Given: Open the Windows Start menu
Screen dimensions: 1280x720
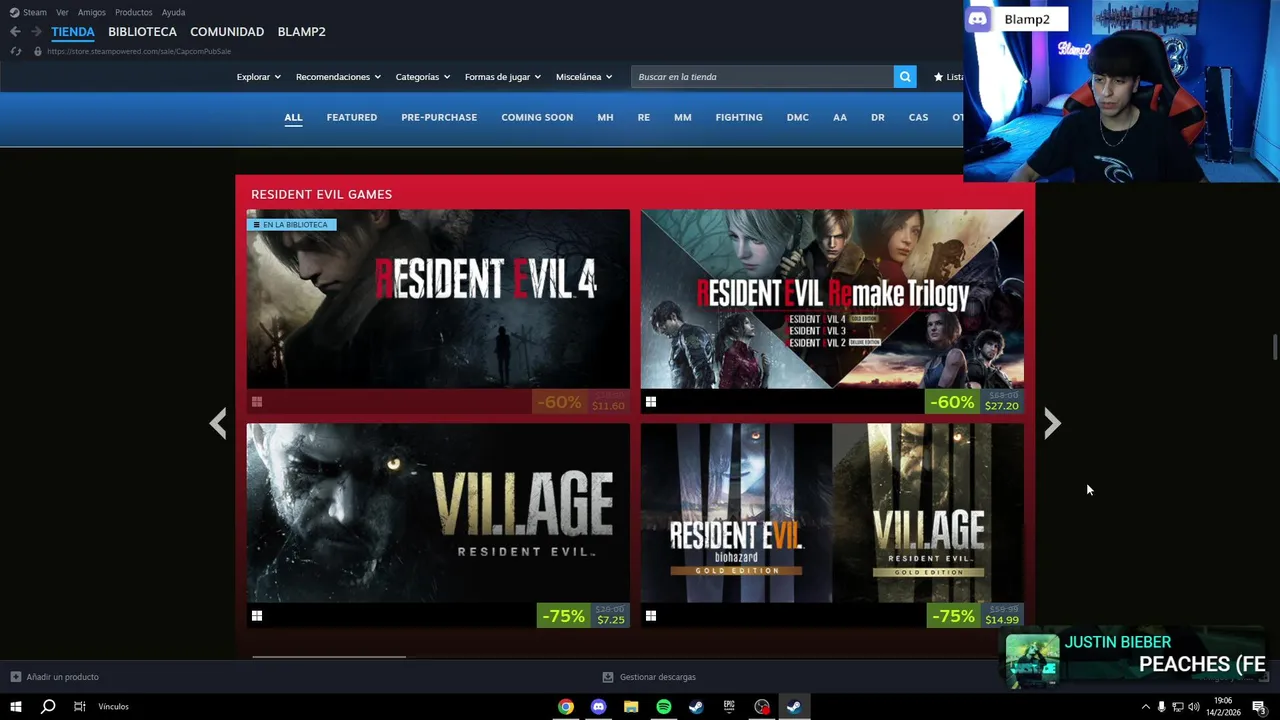Looking at the screenshot, I should (15, 707).
